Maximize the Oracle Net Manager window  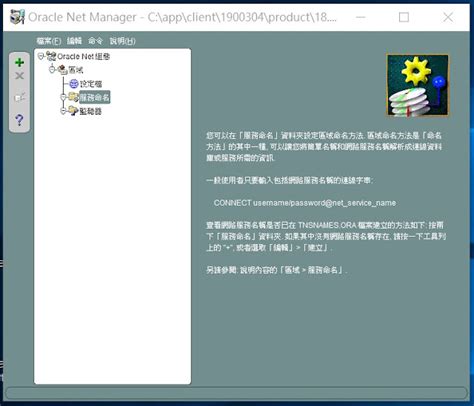point(404,17)
